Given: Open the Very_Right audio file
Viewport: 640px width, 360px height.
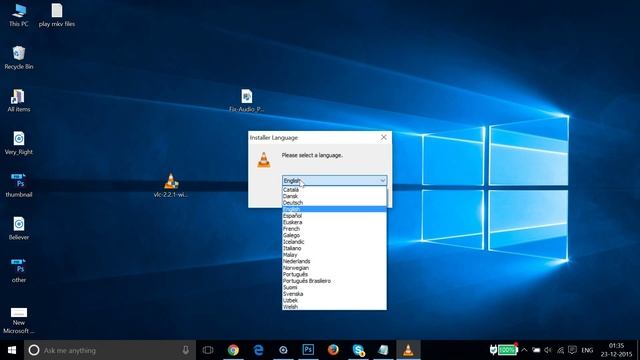Looking at the screenshot, I should [19, 143].
